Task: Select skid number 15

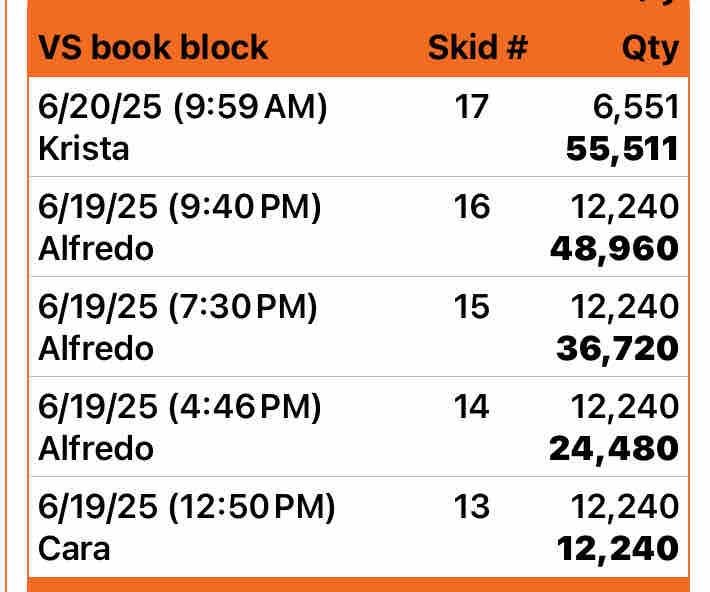Action: coord(472,307)
